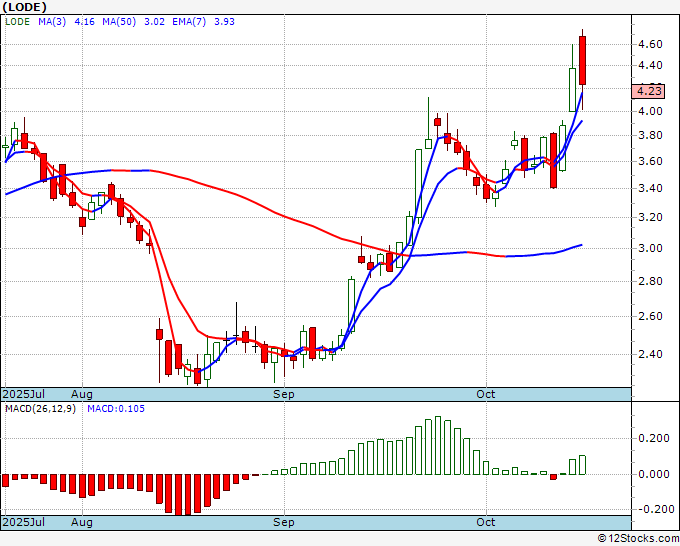Select the 0.200 MACD axis label

point(654,438)
